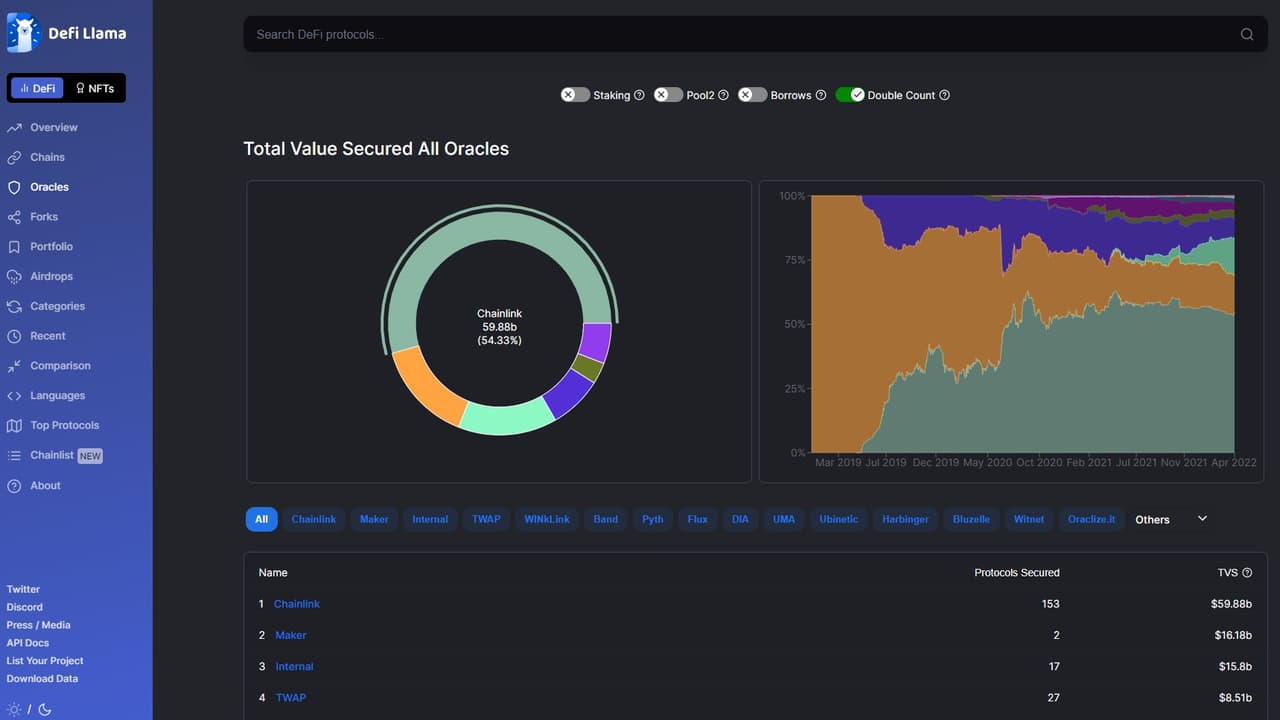
Task: Click the search magnifier icon
Action: click(x=1246, y=34)
